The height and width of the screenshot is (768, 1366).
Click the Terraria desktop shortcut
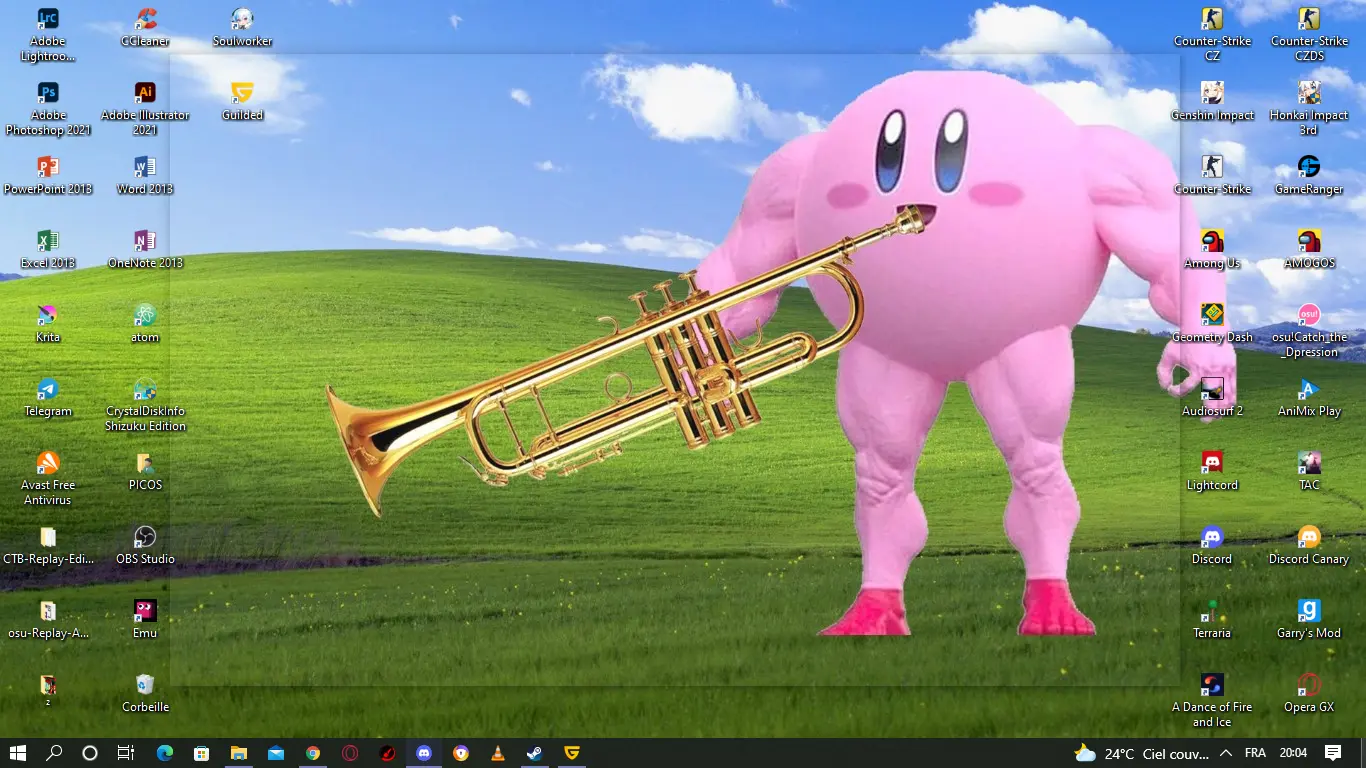click(1212, 612)
